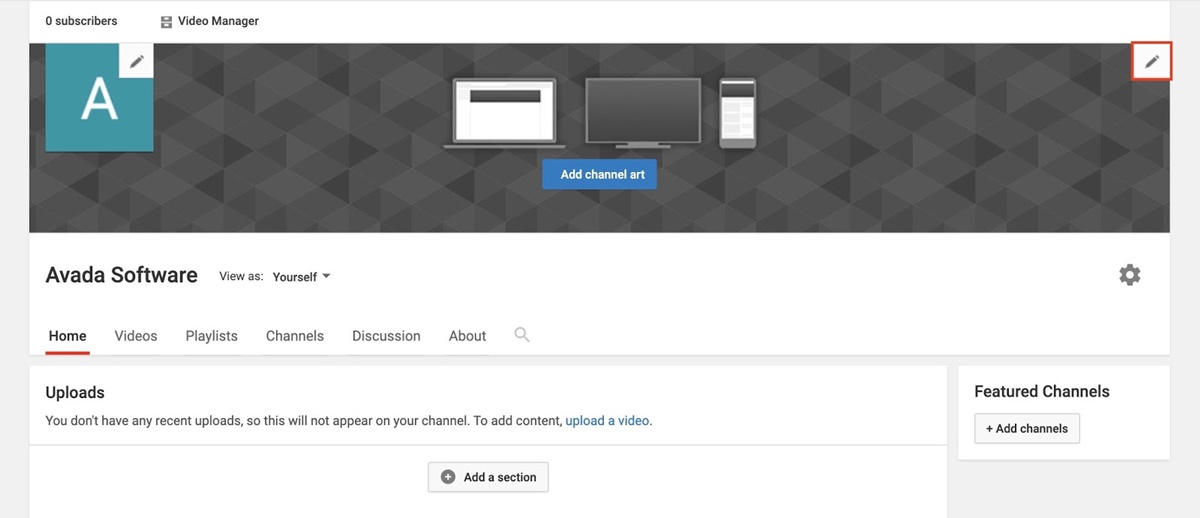Viewport: 1200px width, 518px height.
Task: Click the pencil icon on the channel avatar
Action: (x=137, y=61)
